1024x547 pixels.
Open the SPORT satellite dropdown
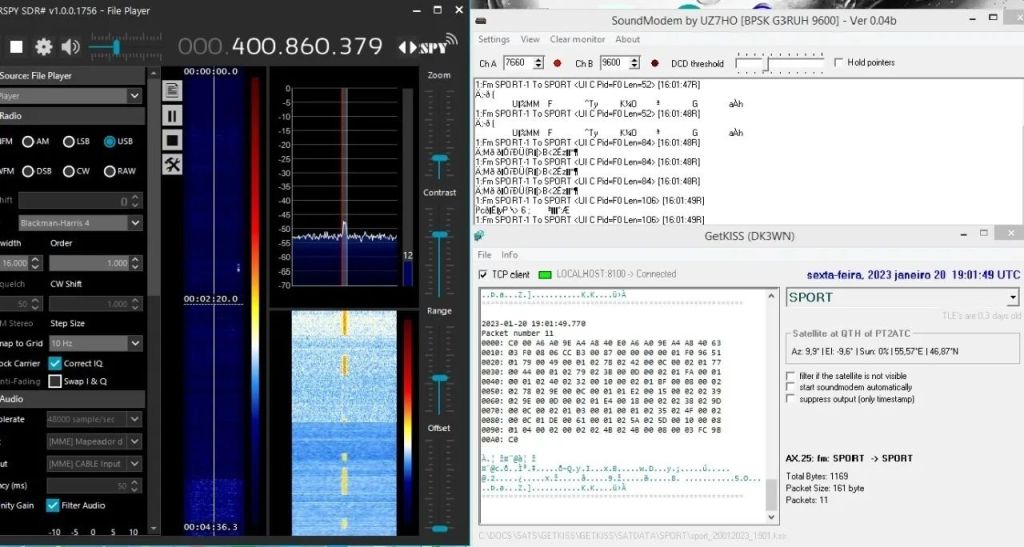[x=1012, y=297]
